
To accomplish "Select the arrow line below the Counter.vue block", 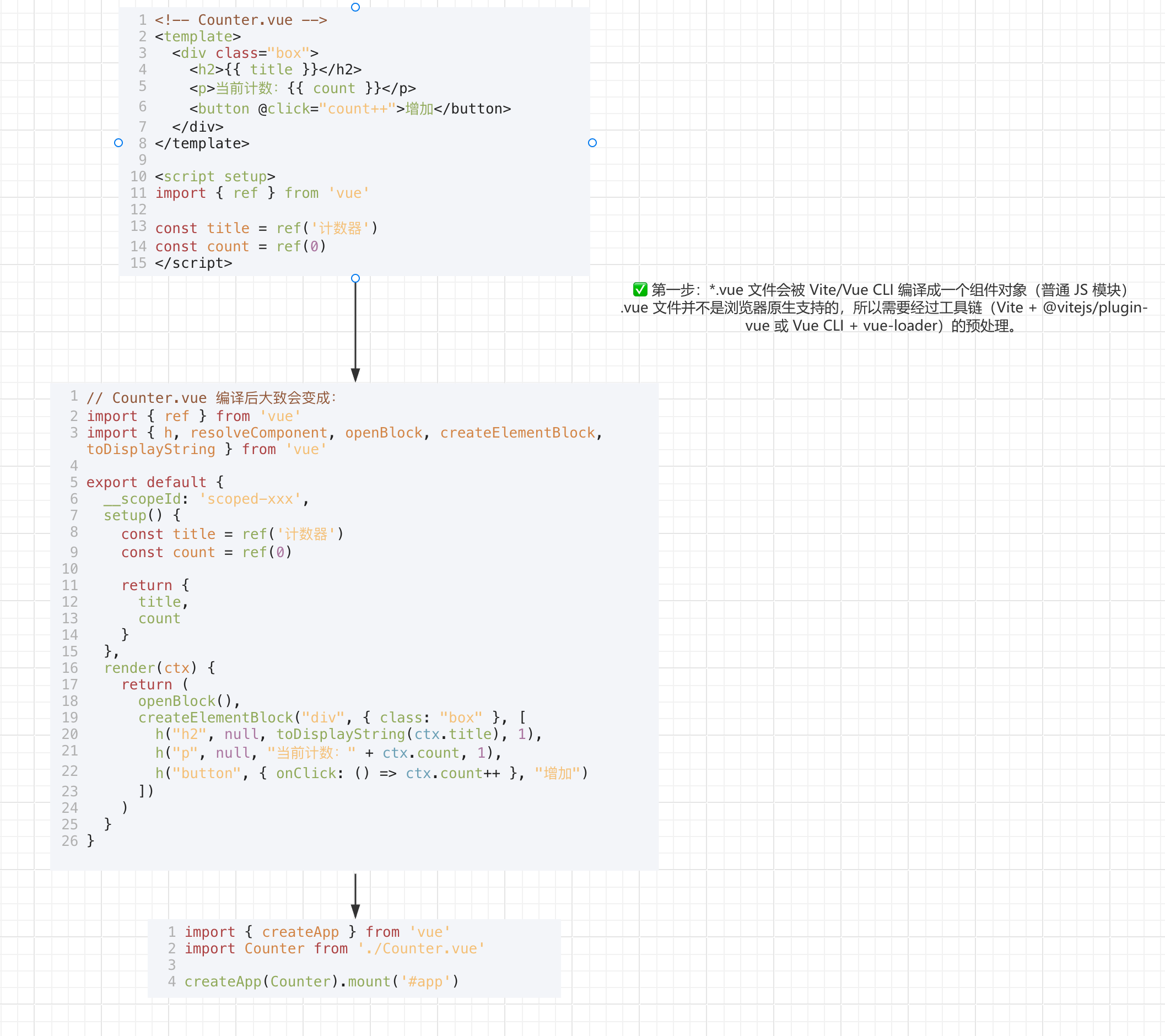I will (355, 325).
